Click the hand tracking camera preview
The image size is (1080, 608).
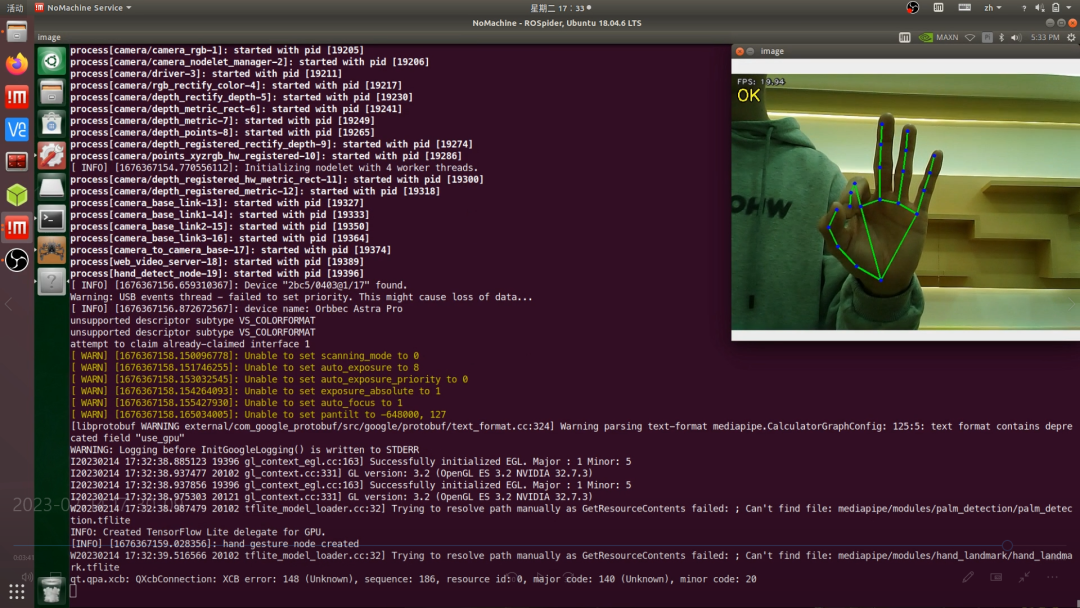pos(905,200)
